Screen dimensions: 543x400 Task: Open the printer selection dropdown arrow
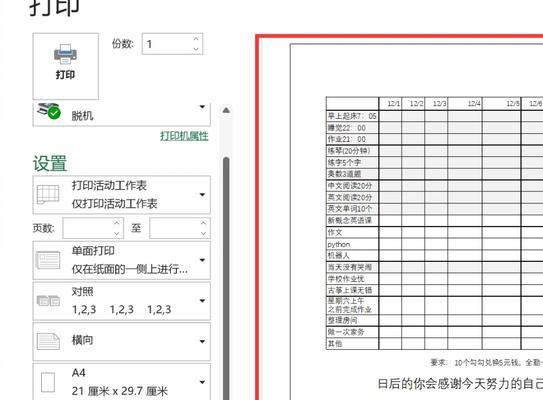[x=203, y=107]
